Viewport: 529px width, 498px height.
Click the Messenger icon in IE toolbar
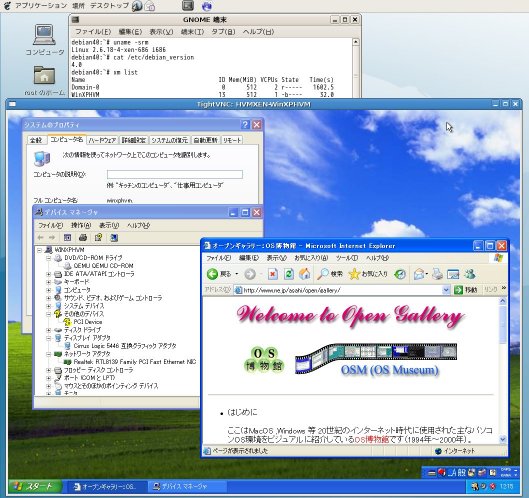click(x=470, y=274)
